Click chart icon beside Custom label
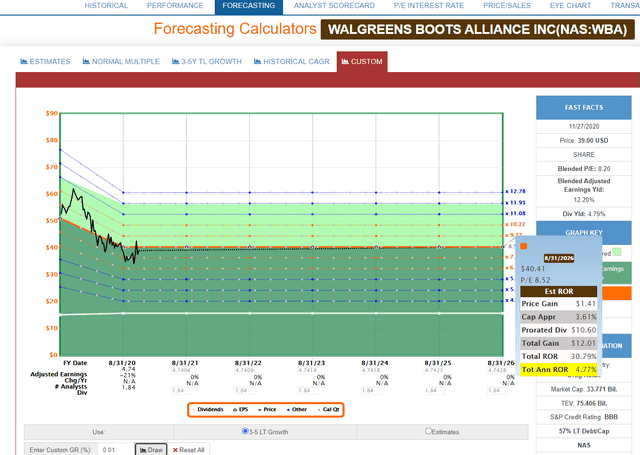This screenshot has height=455, width=640. pos(345,61)
